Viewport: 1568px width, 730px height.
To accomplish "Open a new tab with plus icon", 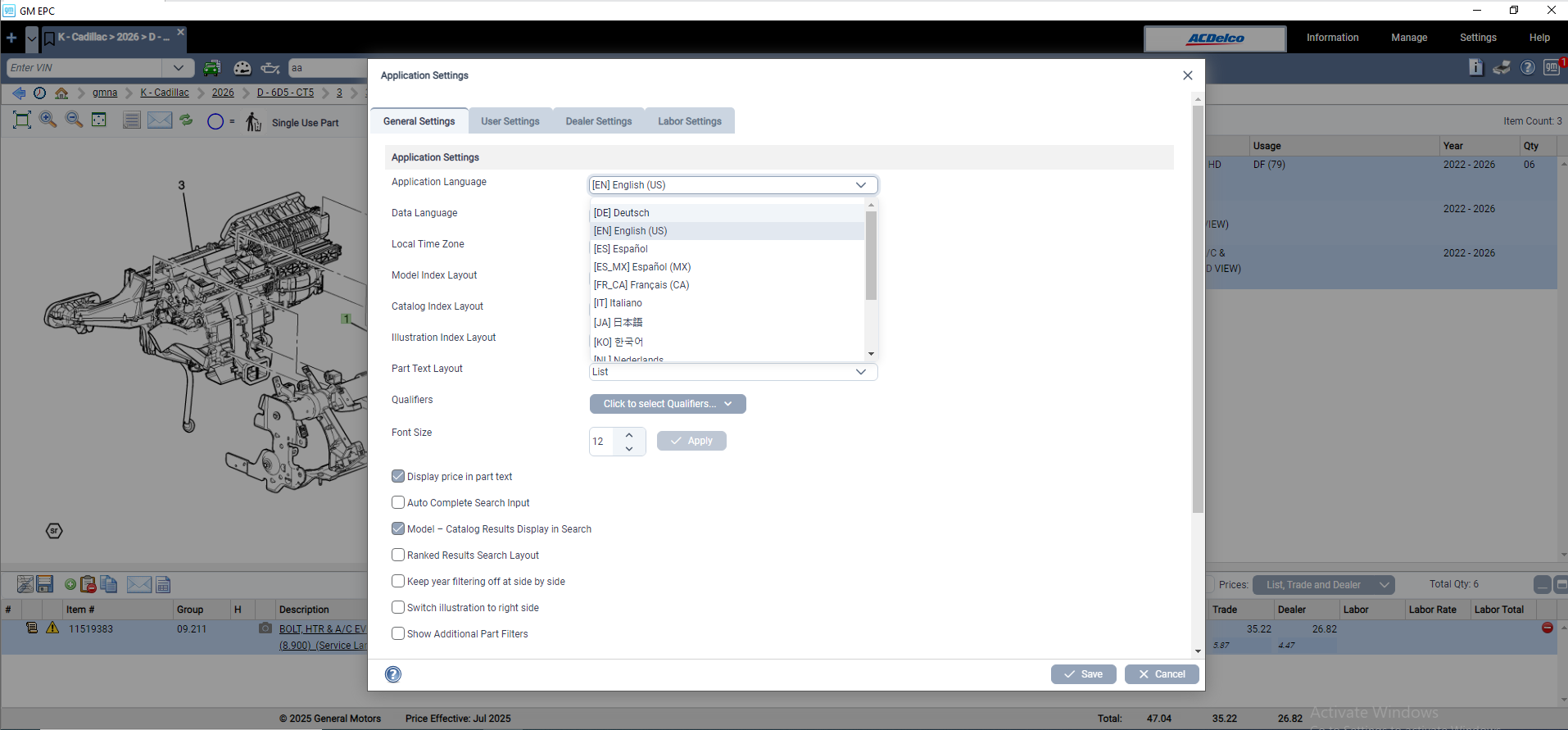I will coord(11,38).
